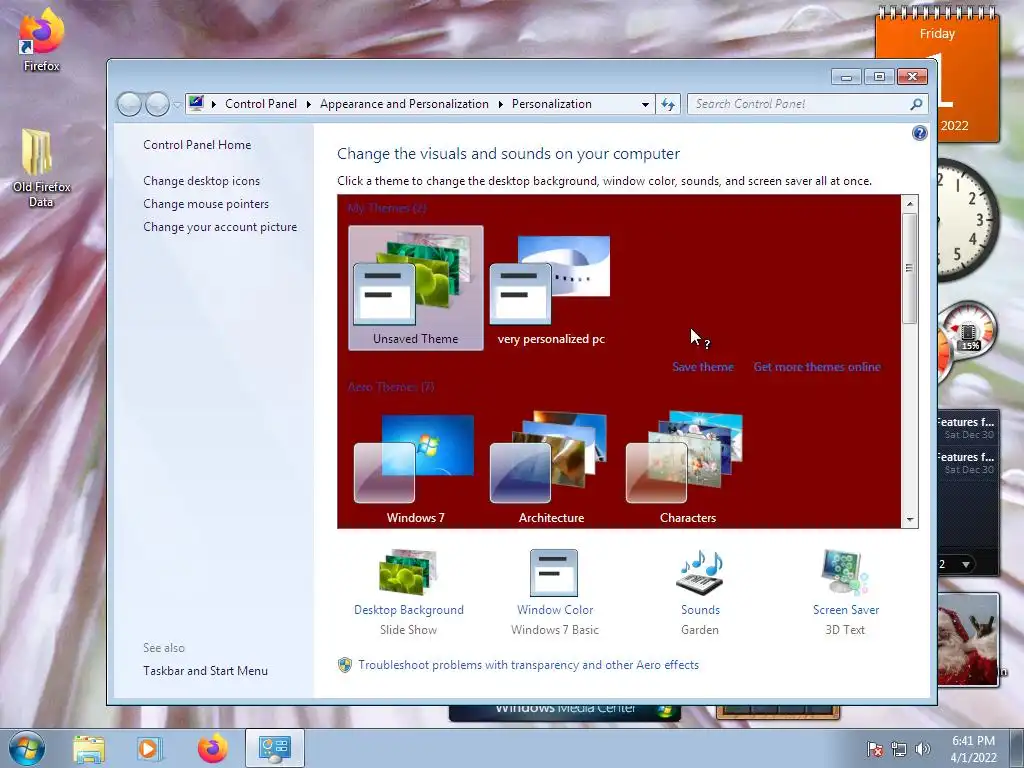Screen dimensions: 1024x768
Task: Click the address bar computer icon
Action: coord(196,103)
